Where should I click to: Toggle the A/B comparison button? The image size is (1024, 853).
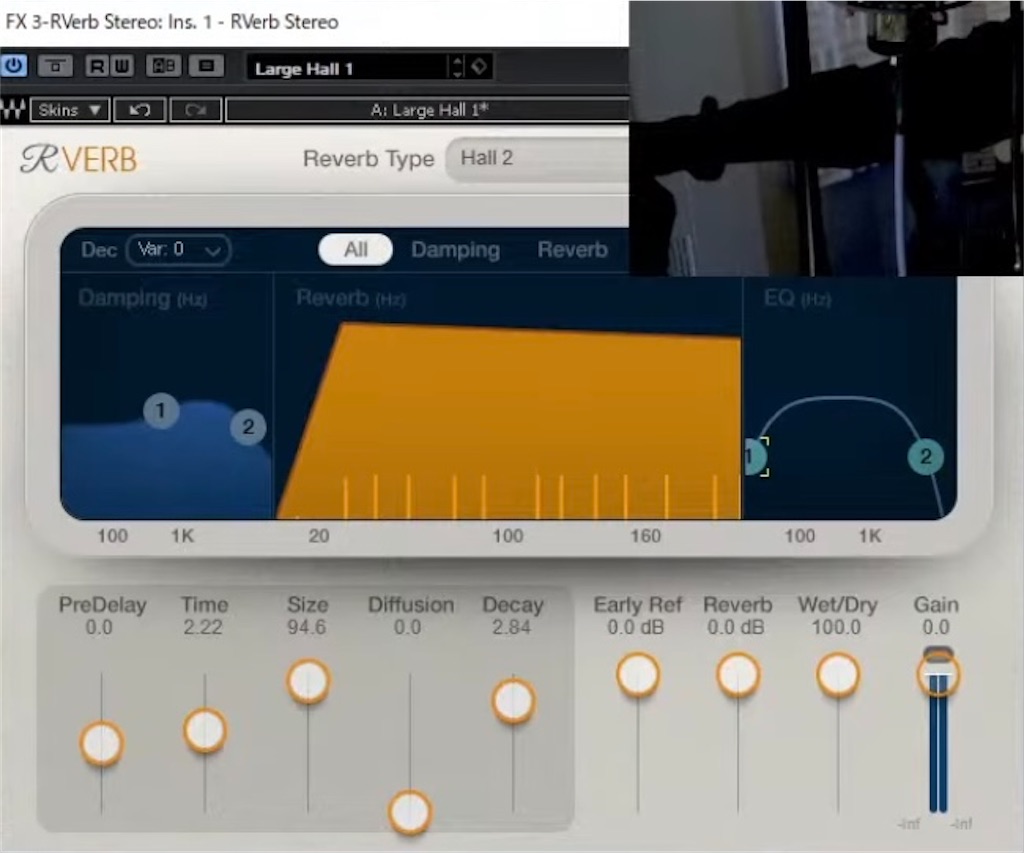coord(163,66)
